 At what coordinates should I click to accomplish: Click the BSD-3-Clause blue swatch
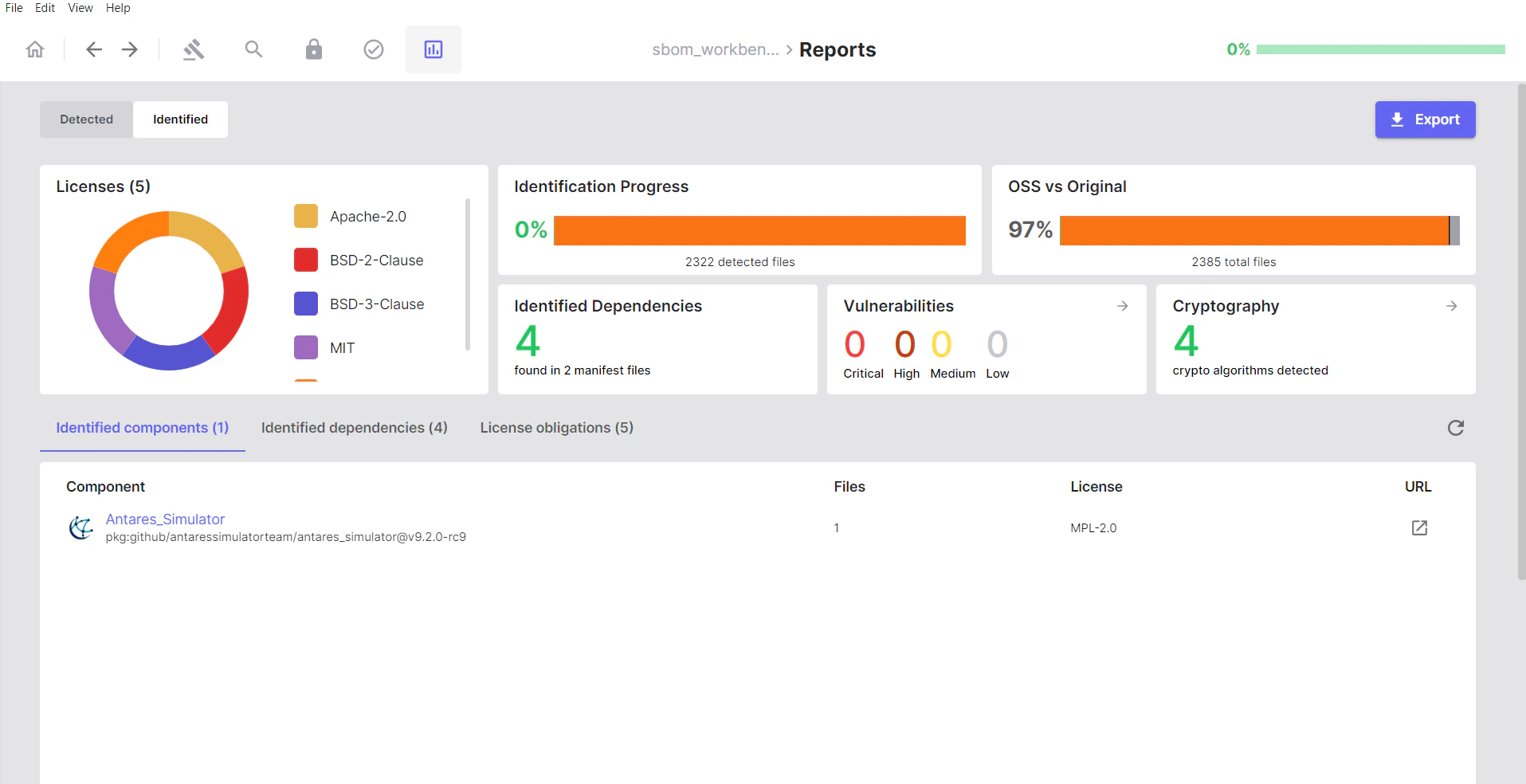(x=306, y=304)
